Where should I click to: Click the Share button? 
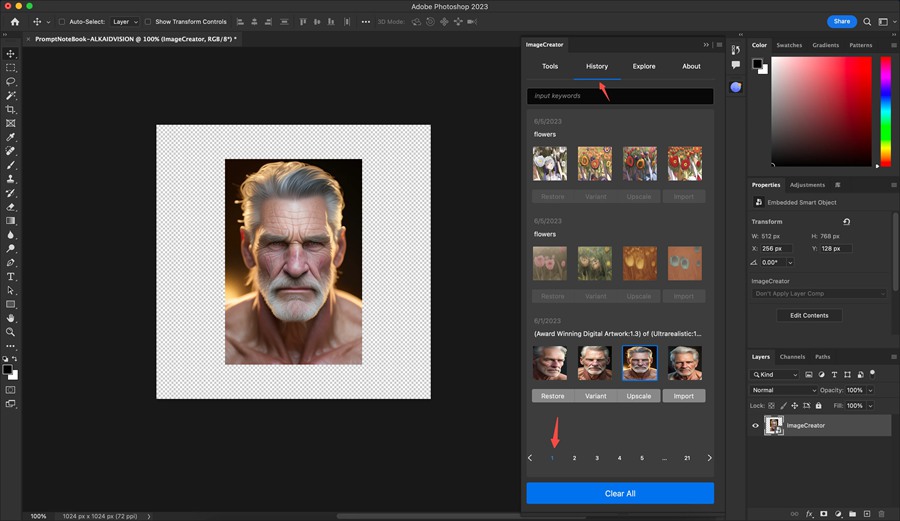coord(842,21)
